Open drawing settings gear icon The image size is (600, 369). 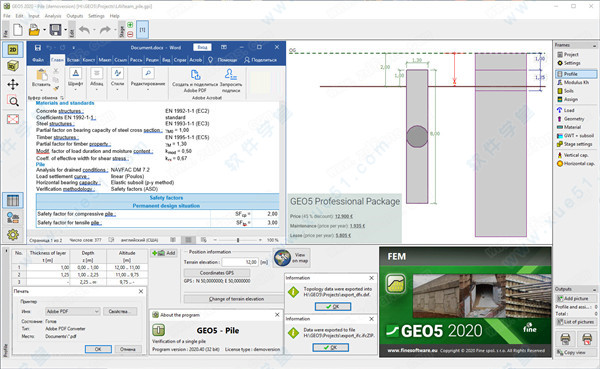(x=13, y=234)
